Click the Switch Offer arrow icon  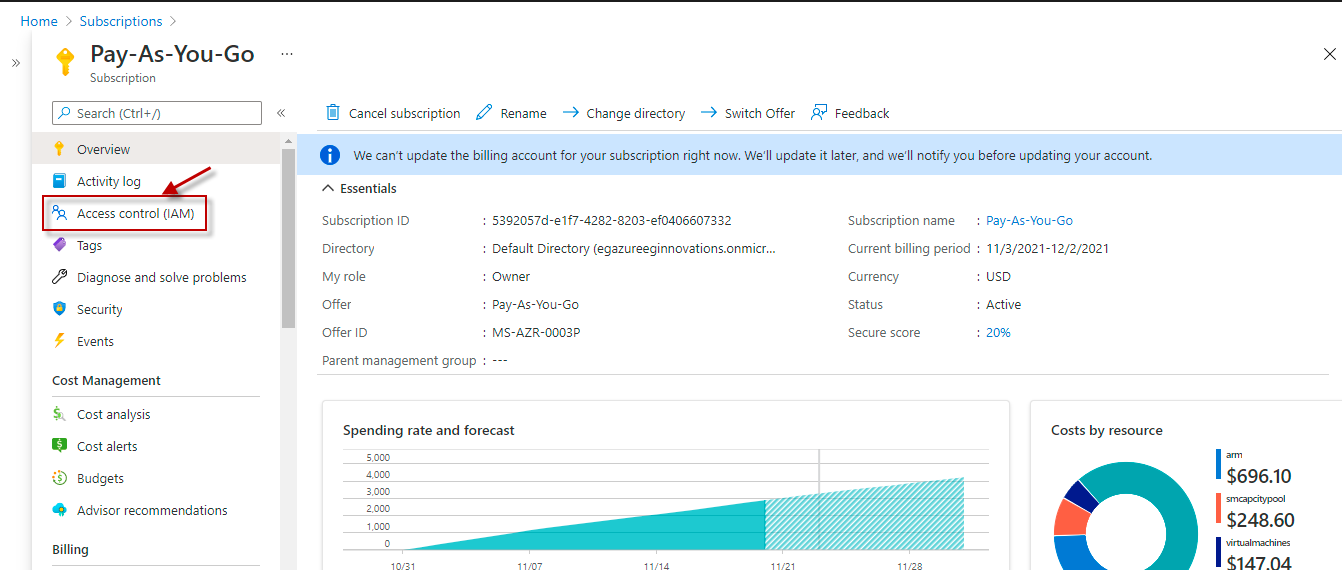point(709,113)
